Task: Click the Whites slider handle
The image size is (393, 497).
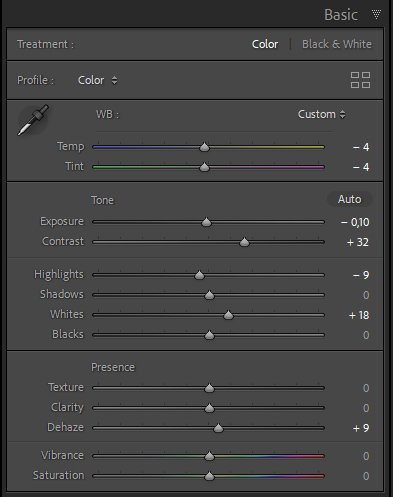Action: [x=228, y=315]
